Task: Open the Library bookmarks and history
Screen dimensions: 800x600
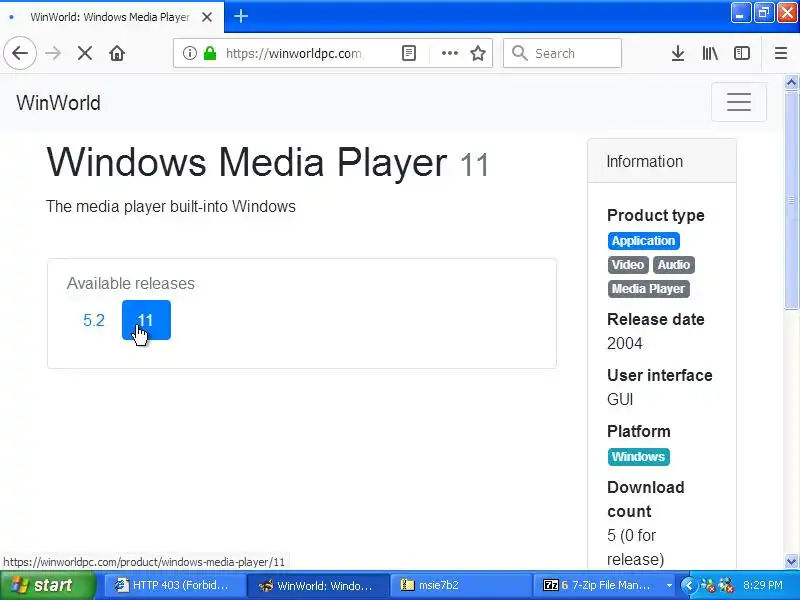Action: pos(710,53)
